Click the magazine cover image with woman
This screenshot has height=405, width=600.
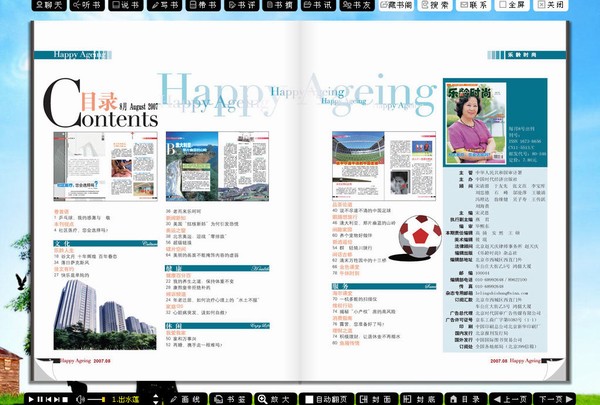point(476,123)
